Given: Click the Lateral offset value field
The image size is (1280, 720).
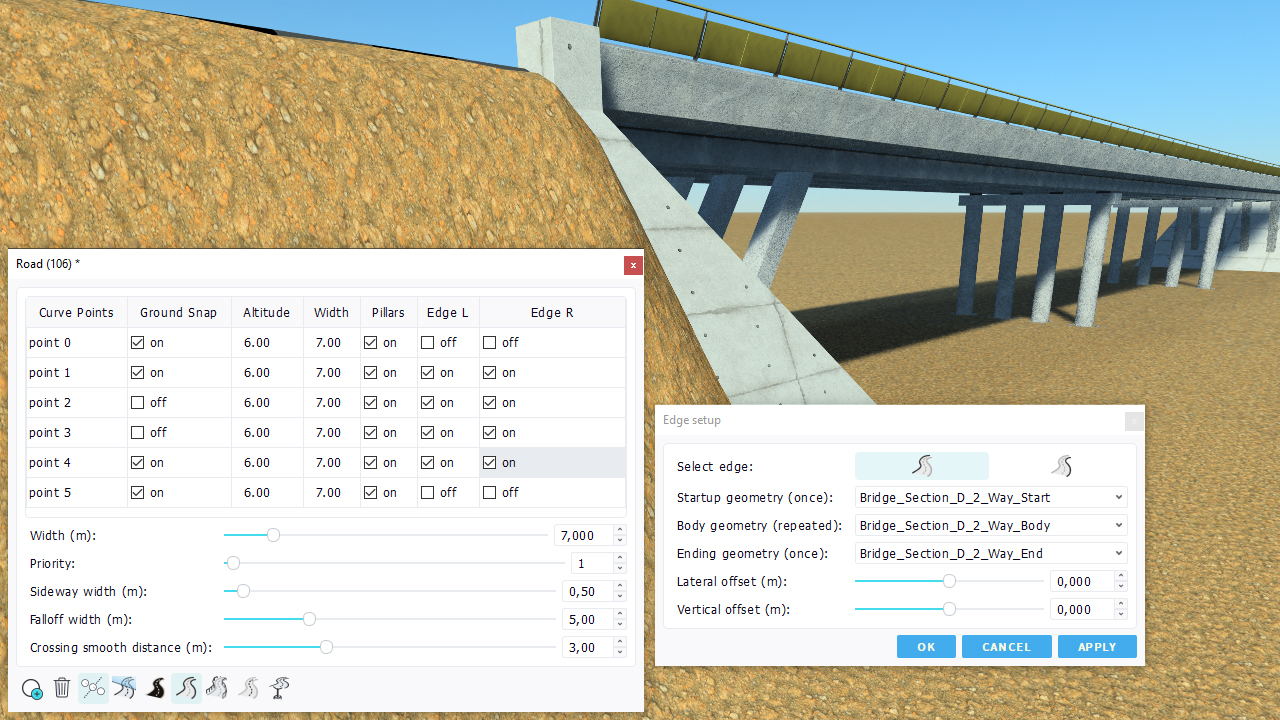Looking at the screenshot, I should (x=1083, y=581).
